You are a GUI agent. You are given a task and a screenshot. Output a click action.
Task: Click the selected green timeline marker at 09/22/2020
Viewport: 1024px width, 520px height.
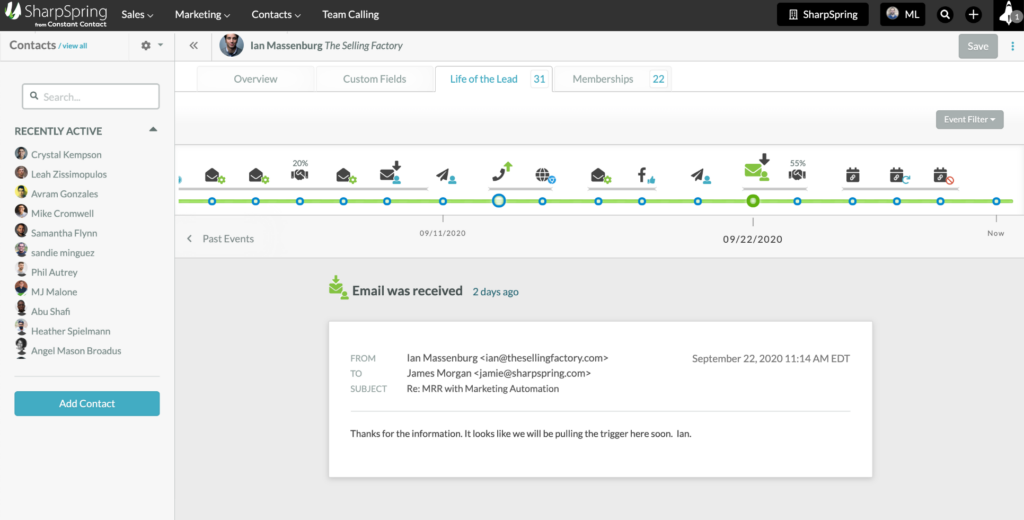(x=753, y=201)
